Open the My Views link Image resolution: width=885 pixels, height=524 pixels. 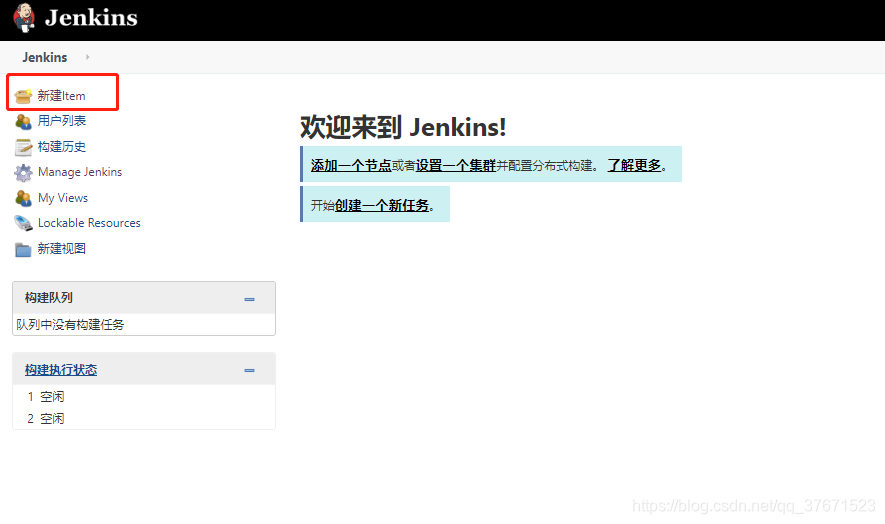pyautogui.click(x=63, y=198)
